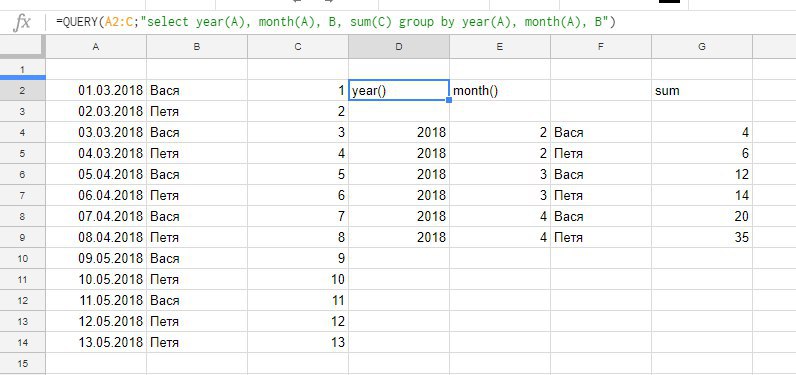
Task: Click cell with date 07.04.2018
Action: pyautogui.click(x=96, y=217)
